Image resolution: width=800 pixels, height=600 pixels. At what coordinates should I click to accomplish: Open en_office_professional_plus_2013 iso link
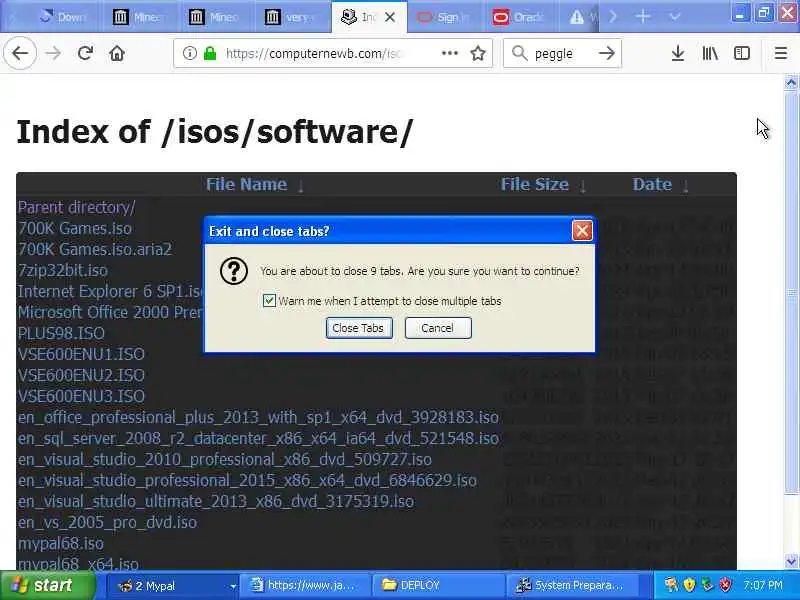click(x=258, y=417)
